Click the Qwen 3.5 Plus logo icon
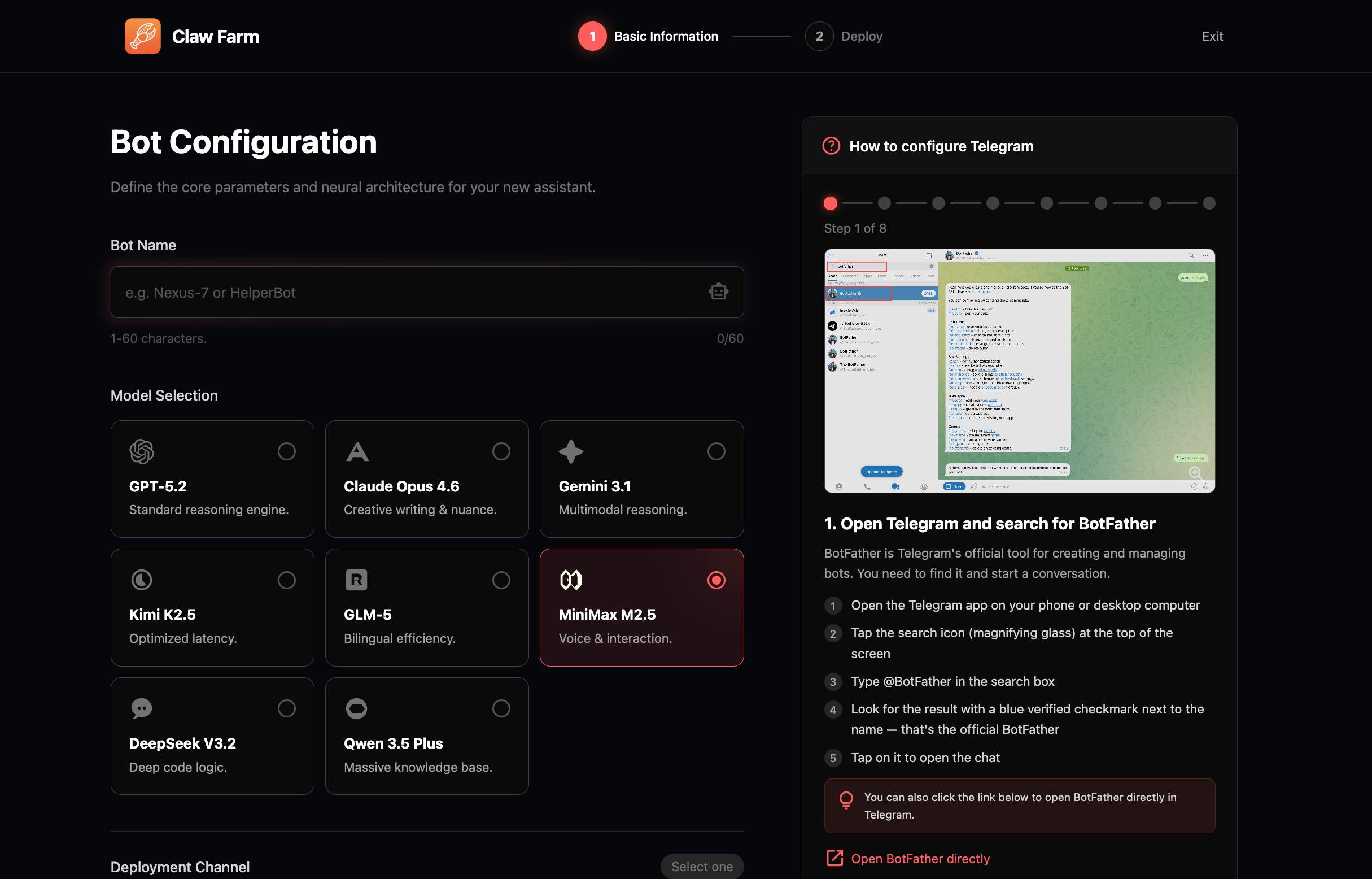Image resolution: width=1372 pixels, height=879 pixels. coord(356,708)
